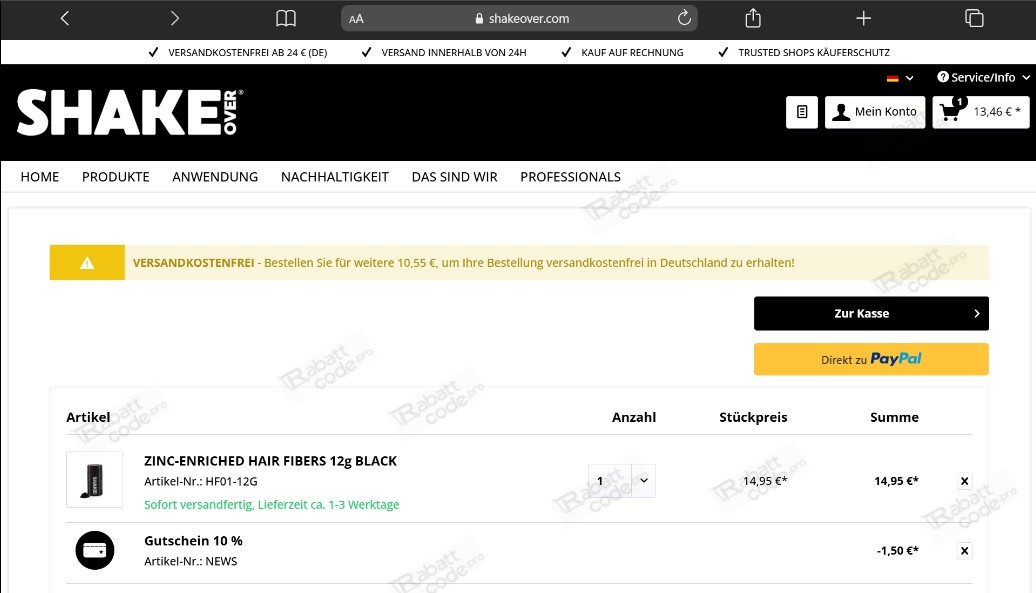Click 'Artikel-Nr.: NEWS' text
The image size is (1036, 593).
click(x=190, y=561)
